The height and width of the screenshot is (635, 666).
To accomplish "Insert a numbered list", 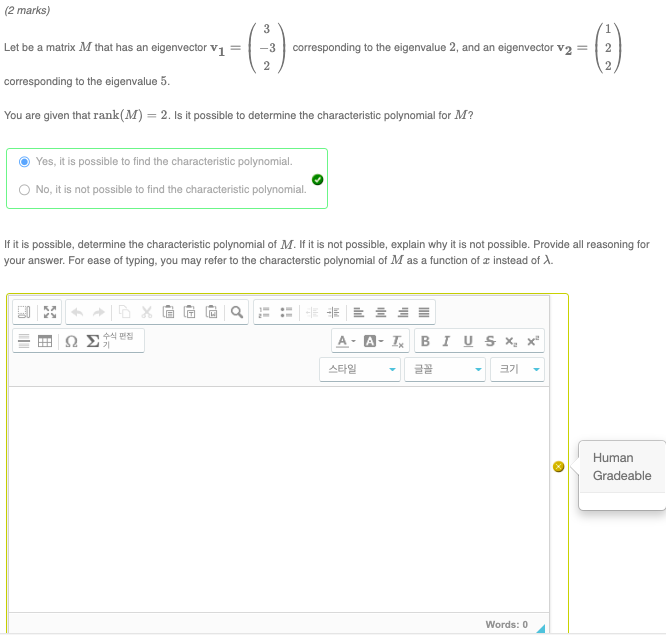I will (x=264, y=312).
